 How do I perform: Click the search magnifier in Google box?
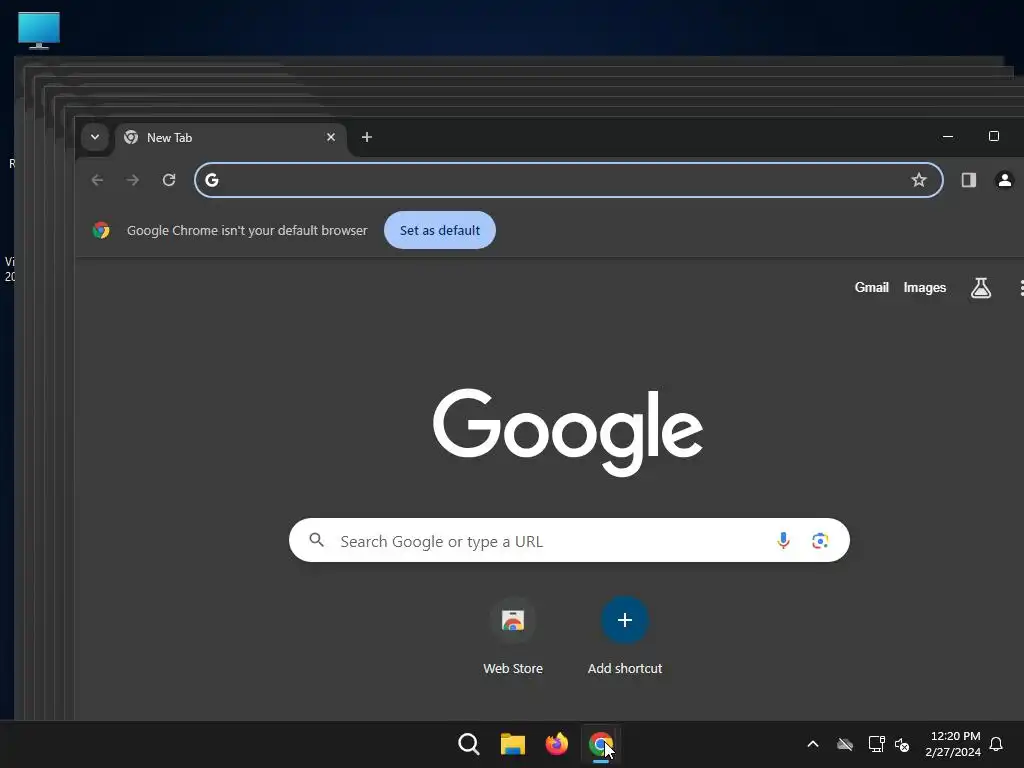pyautogui.click(x=317, y=540)
